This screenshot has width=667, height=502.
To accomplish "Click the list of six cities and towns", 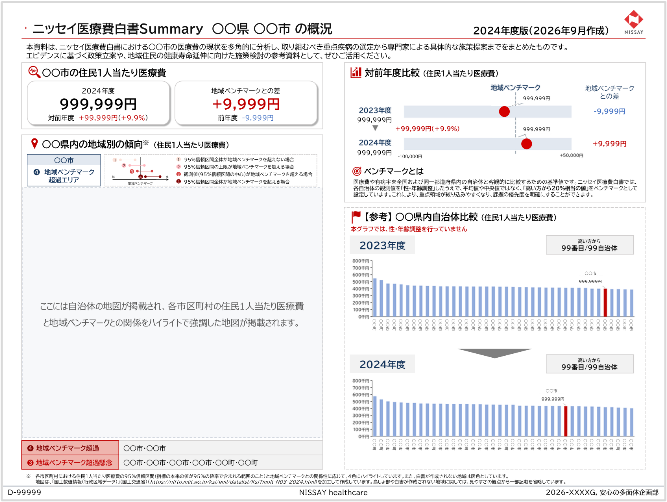I will click(x=191, y=462).
